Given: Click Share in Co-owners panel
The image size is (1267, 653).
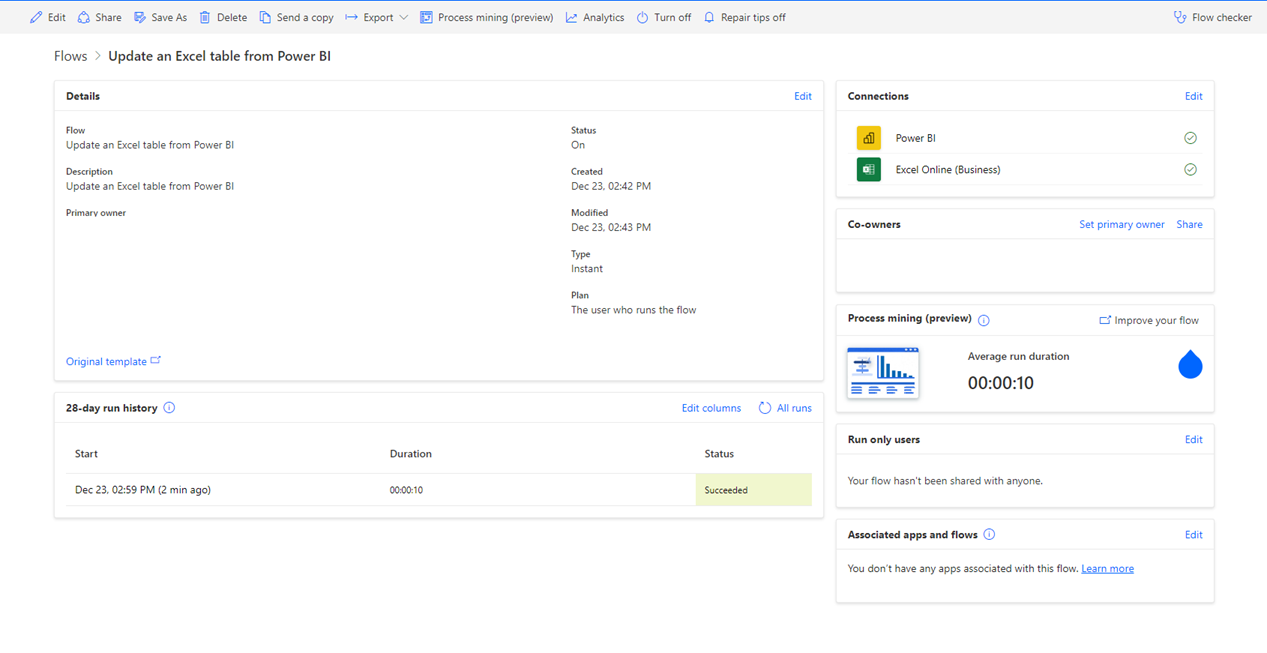Looking at the screenshot, I should 1189,224.
